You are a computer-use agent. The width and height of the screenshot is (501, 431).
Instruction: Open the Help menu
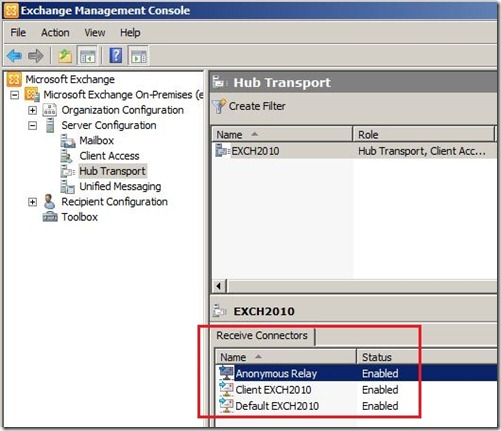tap(130, 33)
